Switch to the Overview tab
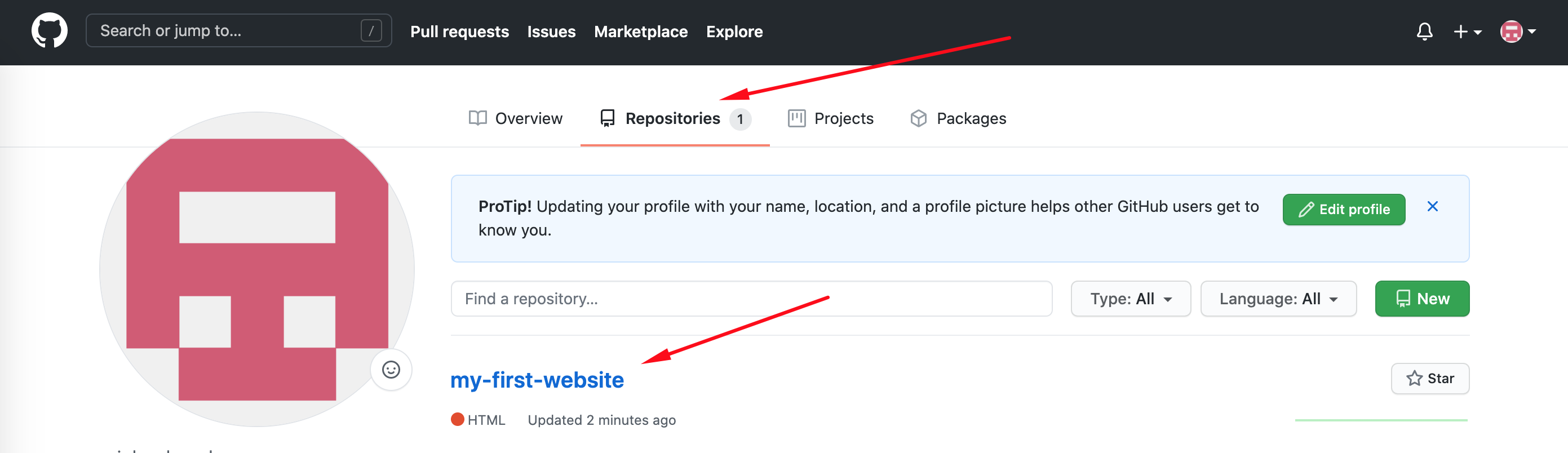 516,119
